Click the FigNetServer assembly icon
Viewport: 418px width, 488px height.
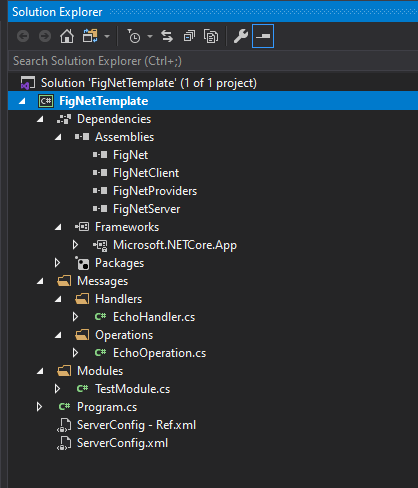100,209
